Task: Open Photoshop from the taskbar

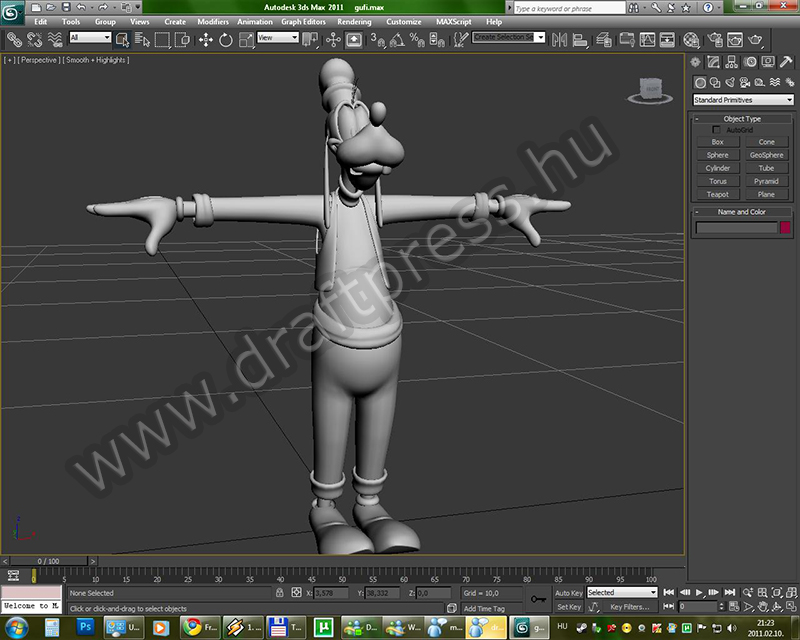Action: click(85, 627)
